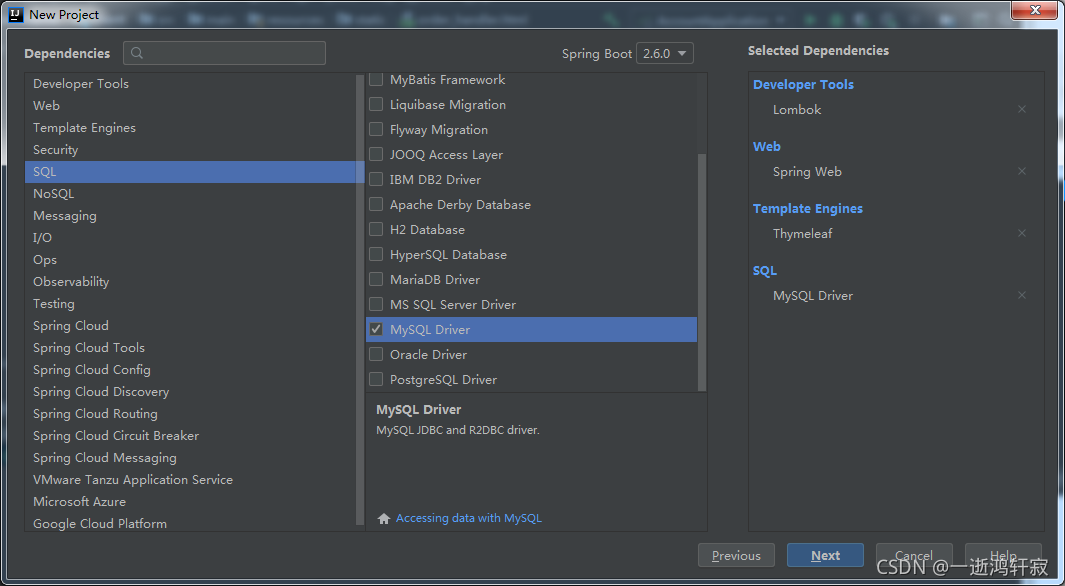Select the Oracle Driver checkbox
This screenshot has width=1065, height=586.
(x=376, y=354)
